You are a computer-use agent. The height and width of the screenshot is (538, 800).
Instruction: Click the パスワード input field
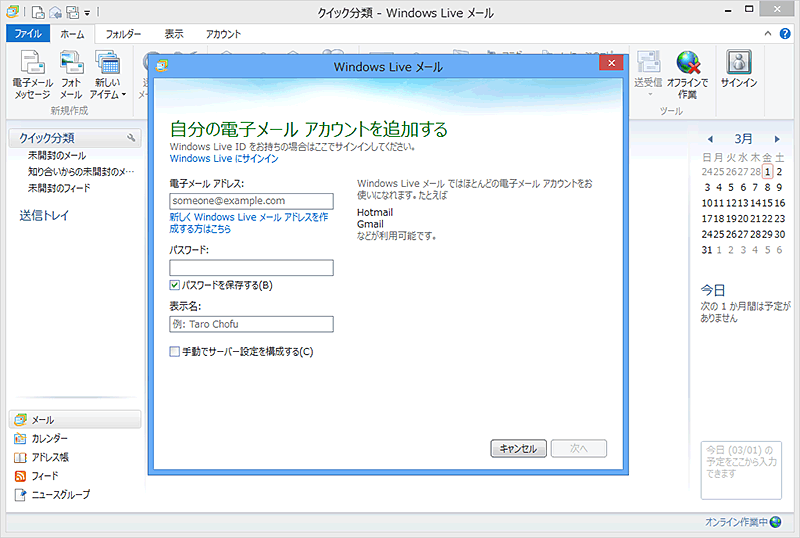coord(251,267)
